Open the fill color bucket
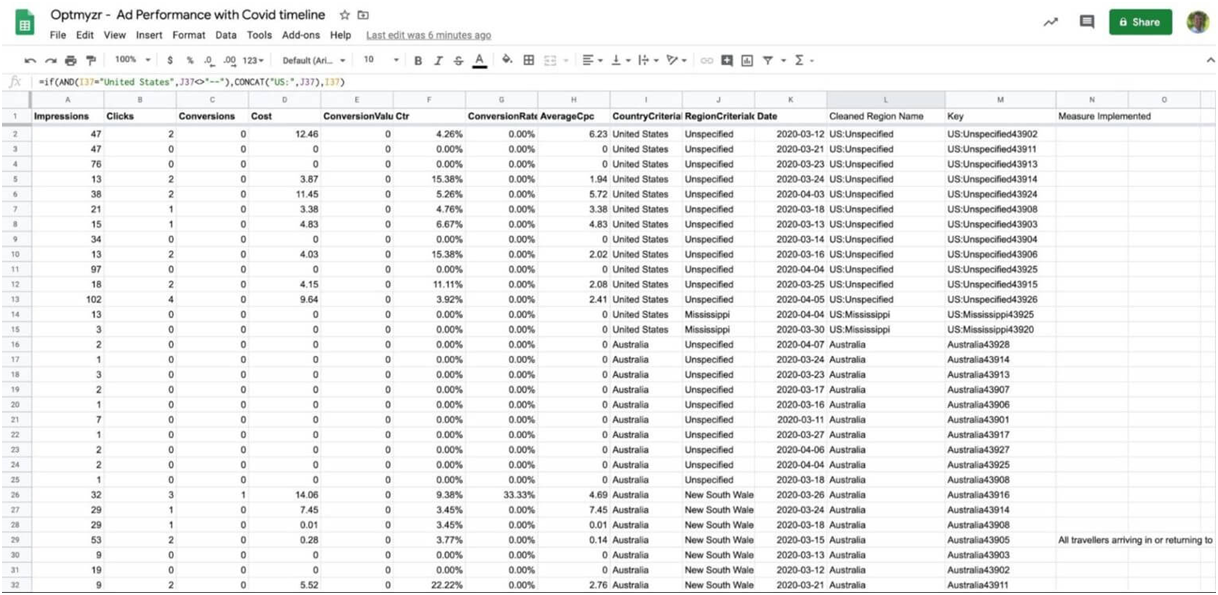 [507, 60]
